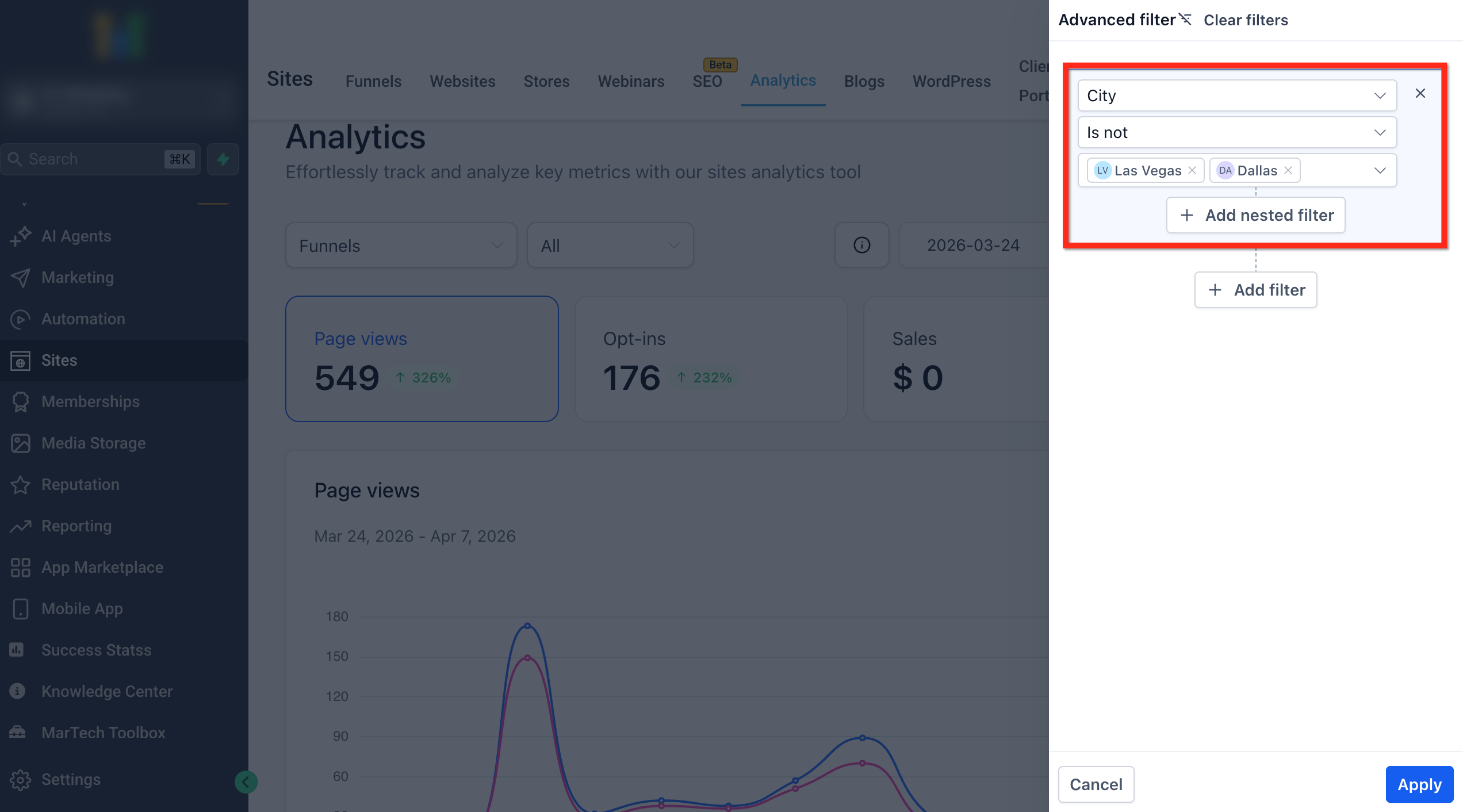Open Reputation star item in sidebar
The image size is (1463, 812).
click(80, 484)
